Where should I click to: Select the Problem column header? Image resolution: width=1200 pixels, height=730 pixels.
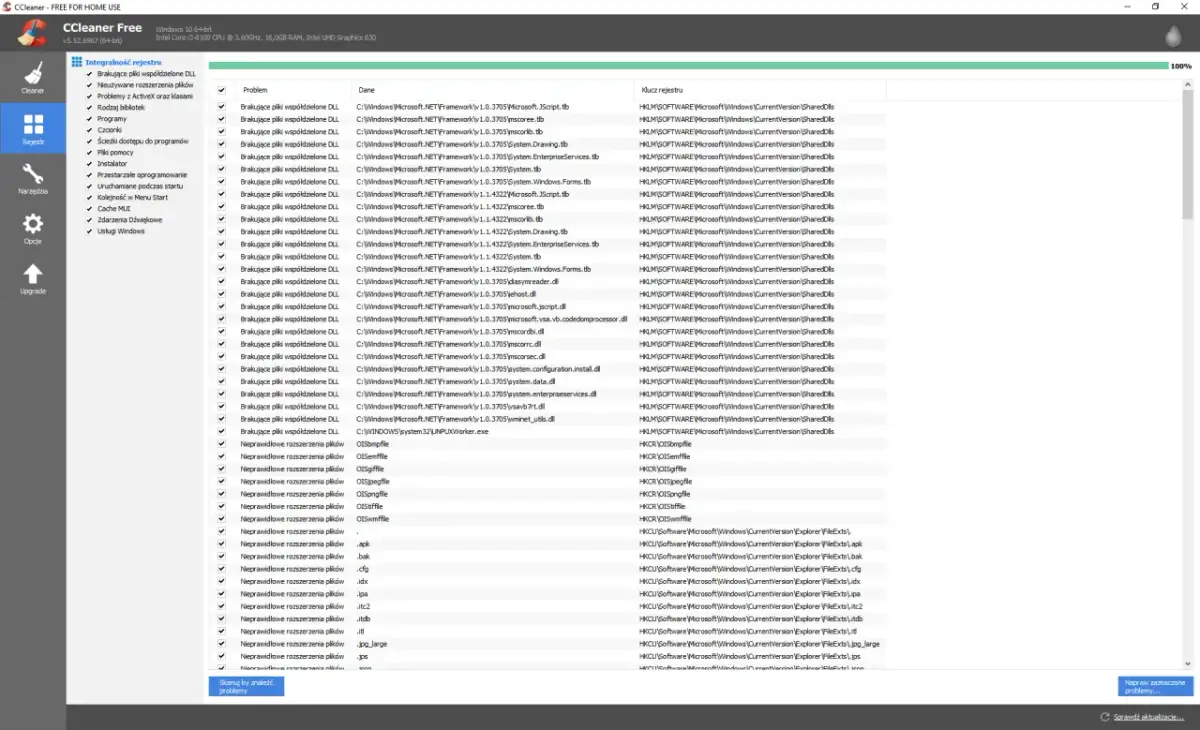[255, 89]
